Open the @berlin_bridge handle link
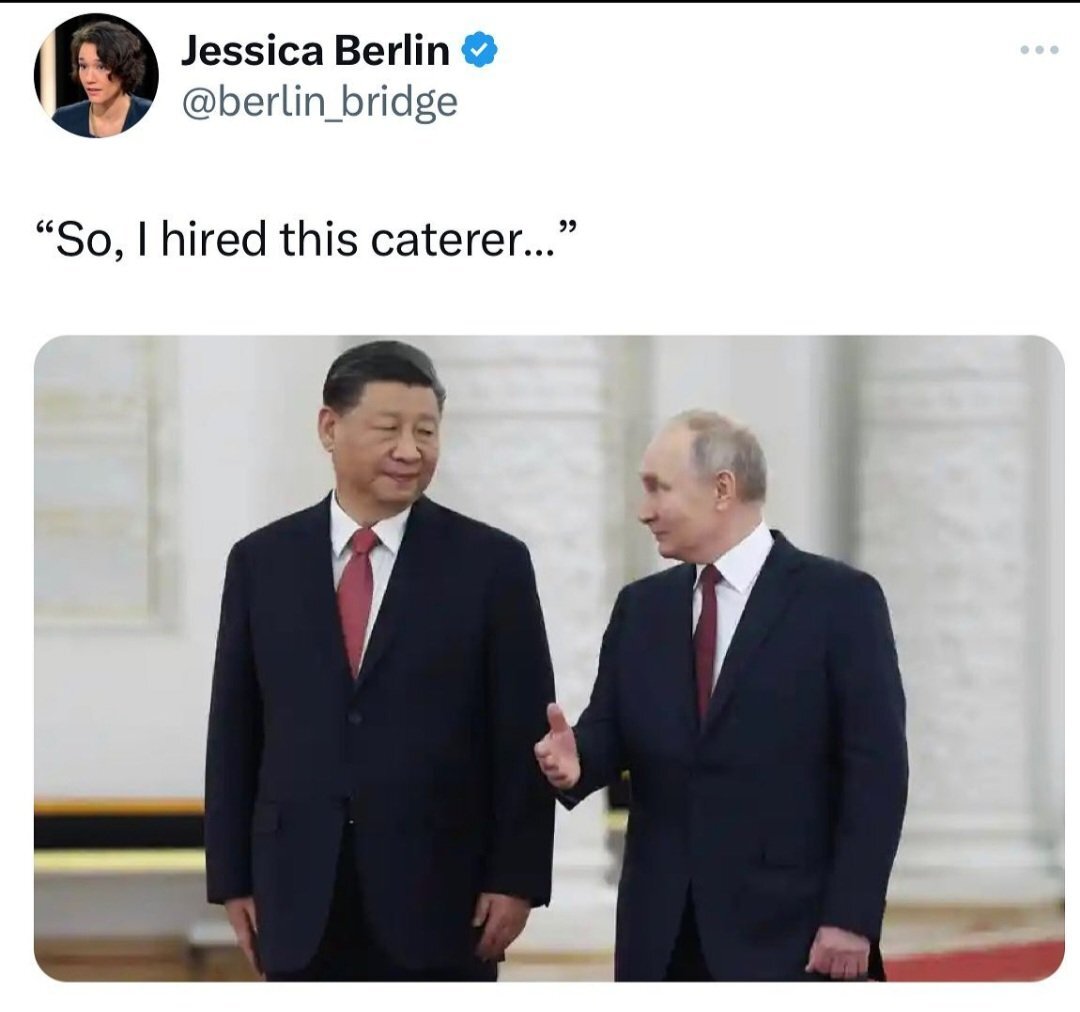 pos(319,103)
